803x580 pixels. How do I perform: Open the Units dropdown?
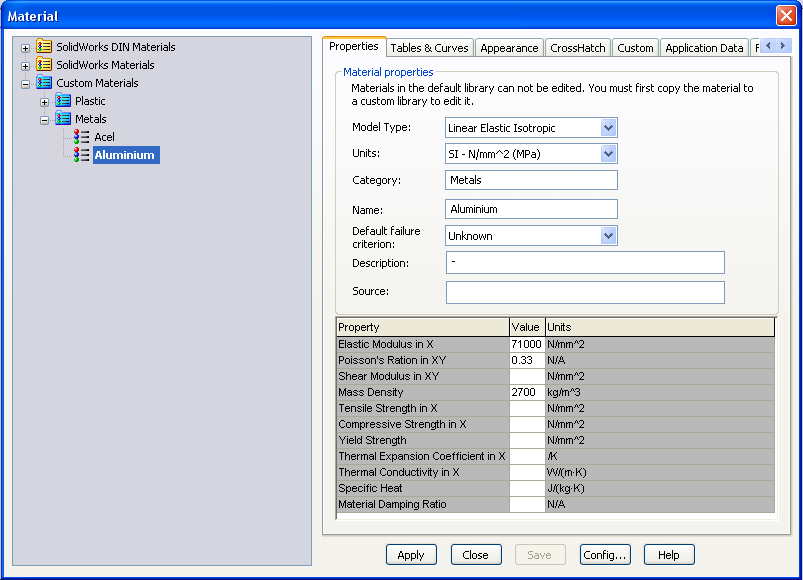click(608, 154)
